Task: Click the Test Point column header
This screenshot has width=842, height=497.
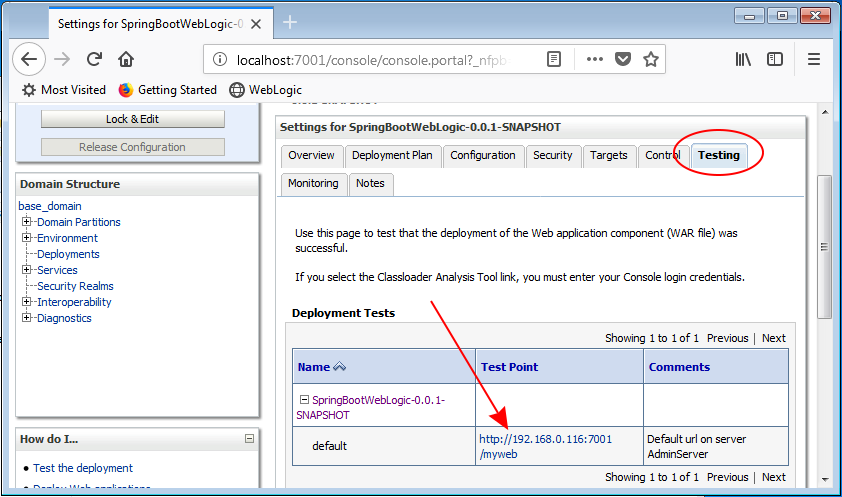Action: (509, 367)
